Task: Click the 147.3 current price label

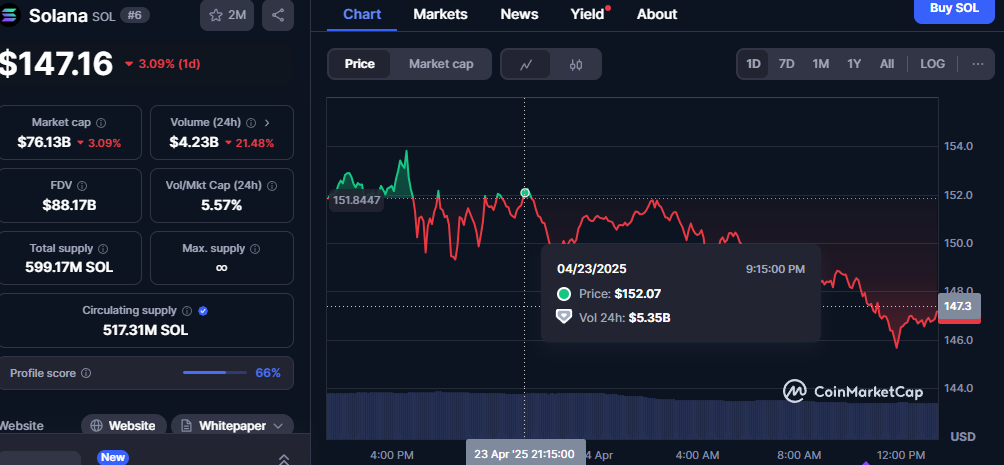Action: tap(958, 307)
